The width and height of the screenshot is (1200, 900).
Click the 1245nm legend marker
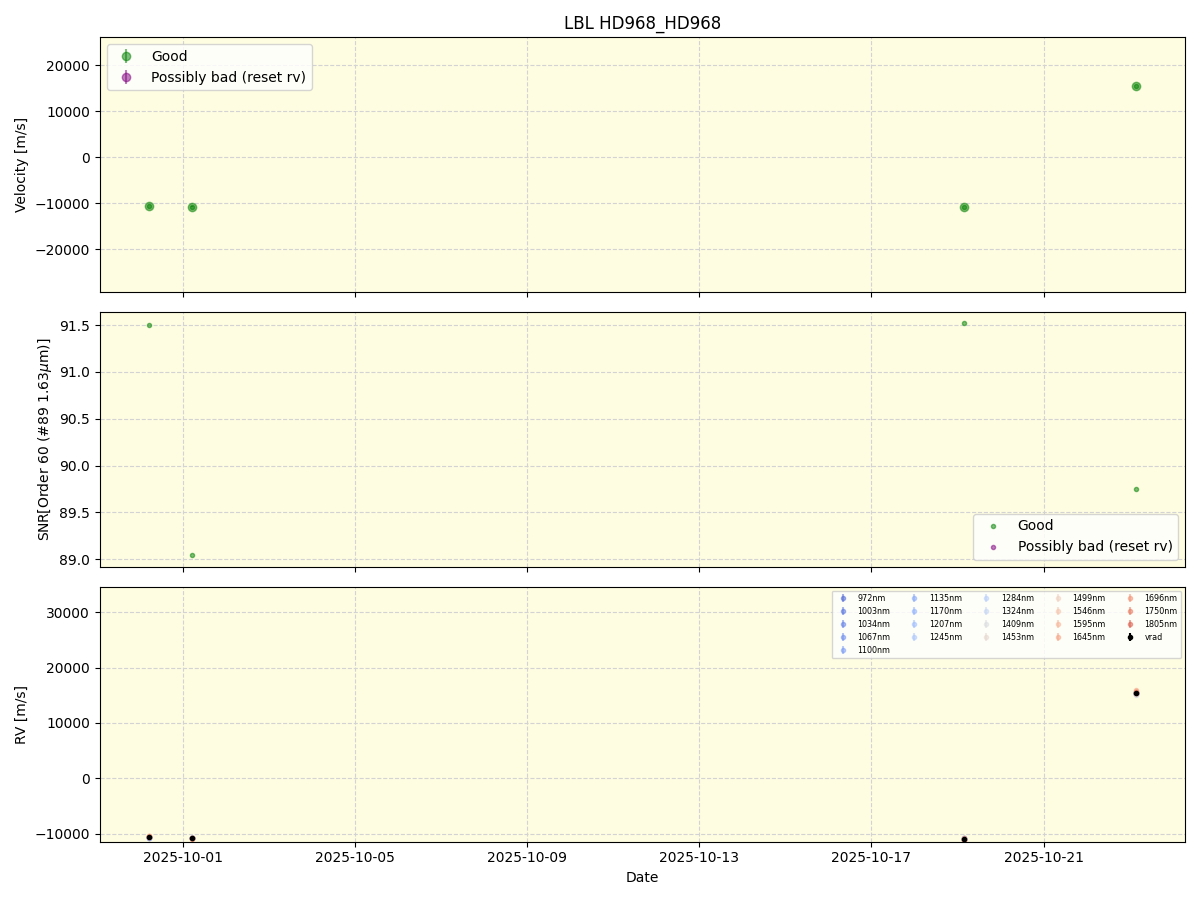pyautogui.click(x=914, y=637)
